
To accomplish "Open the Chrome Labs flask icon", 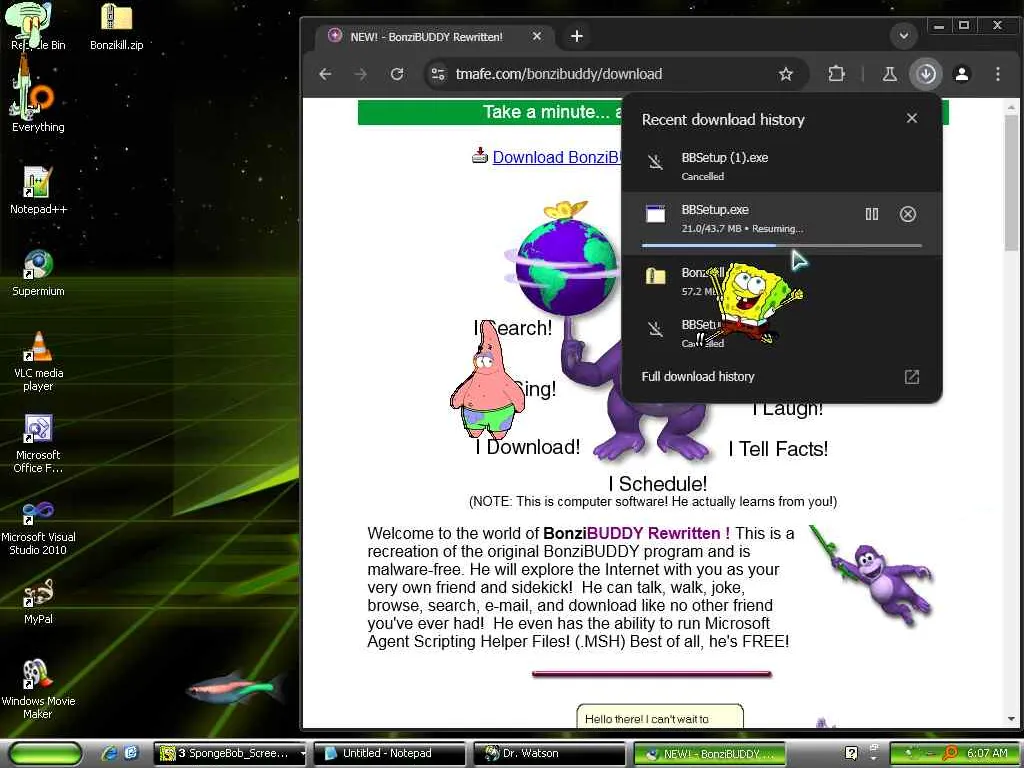I will click(889, 74).
